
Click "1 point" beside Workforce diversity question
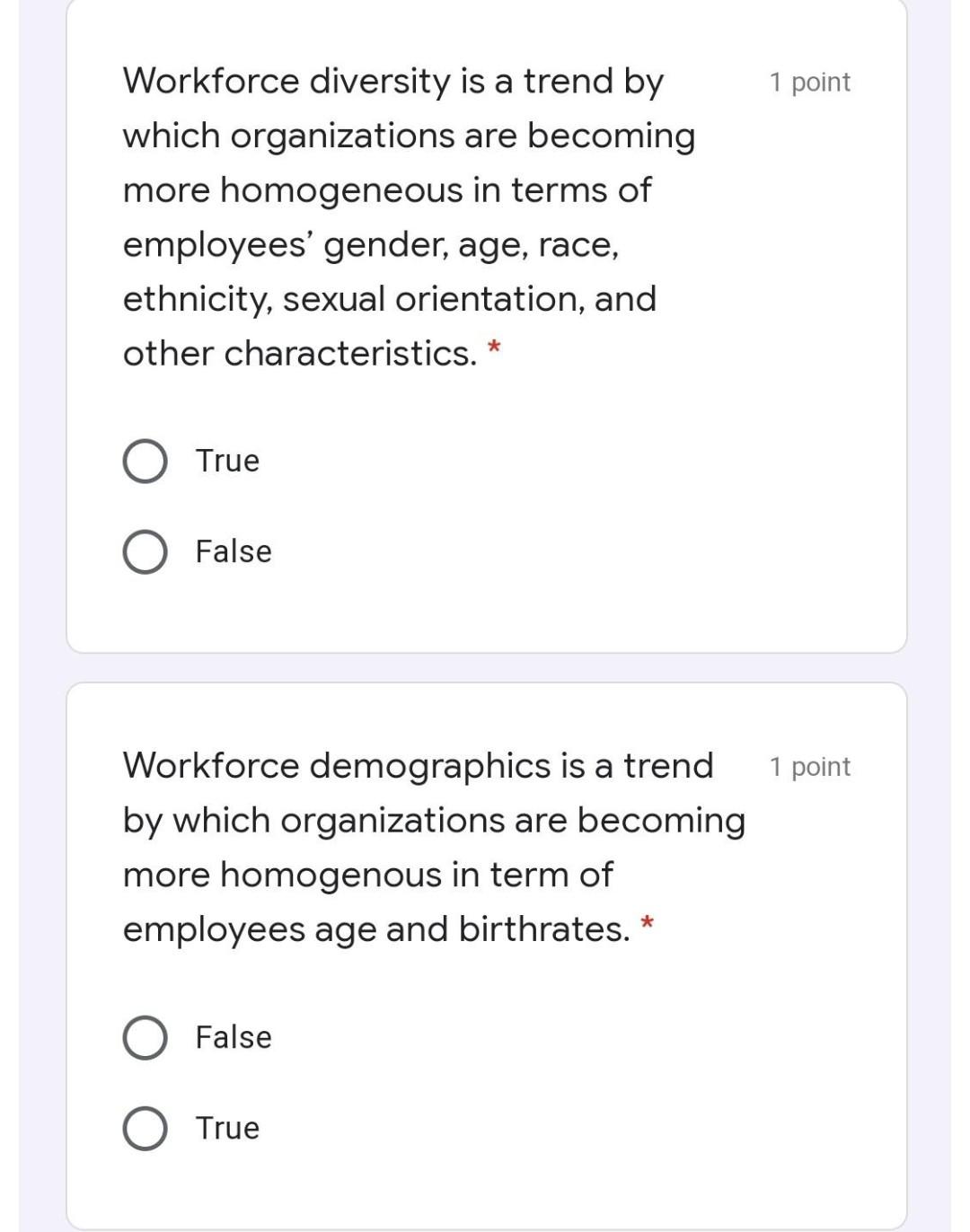pos(809,83)
